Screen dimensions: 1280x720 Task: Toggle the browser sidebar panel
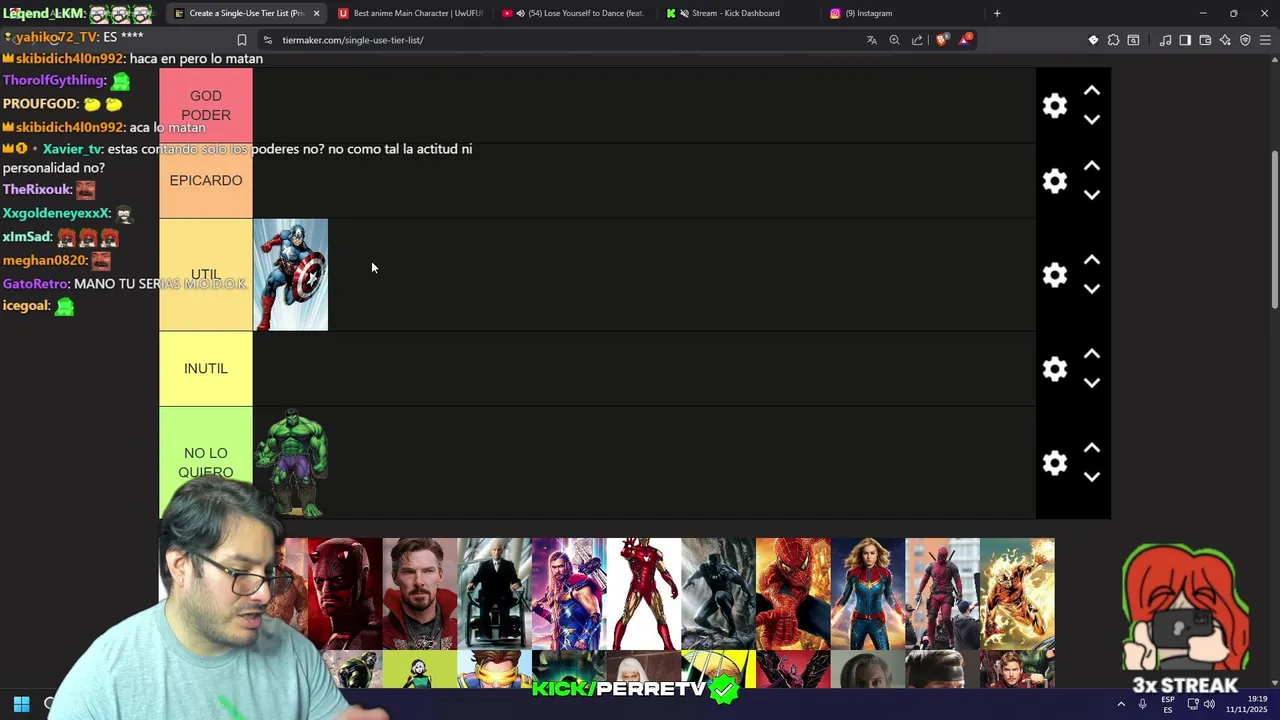(x=1185, y=40)
